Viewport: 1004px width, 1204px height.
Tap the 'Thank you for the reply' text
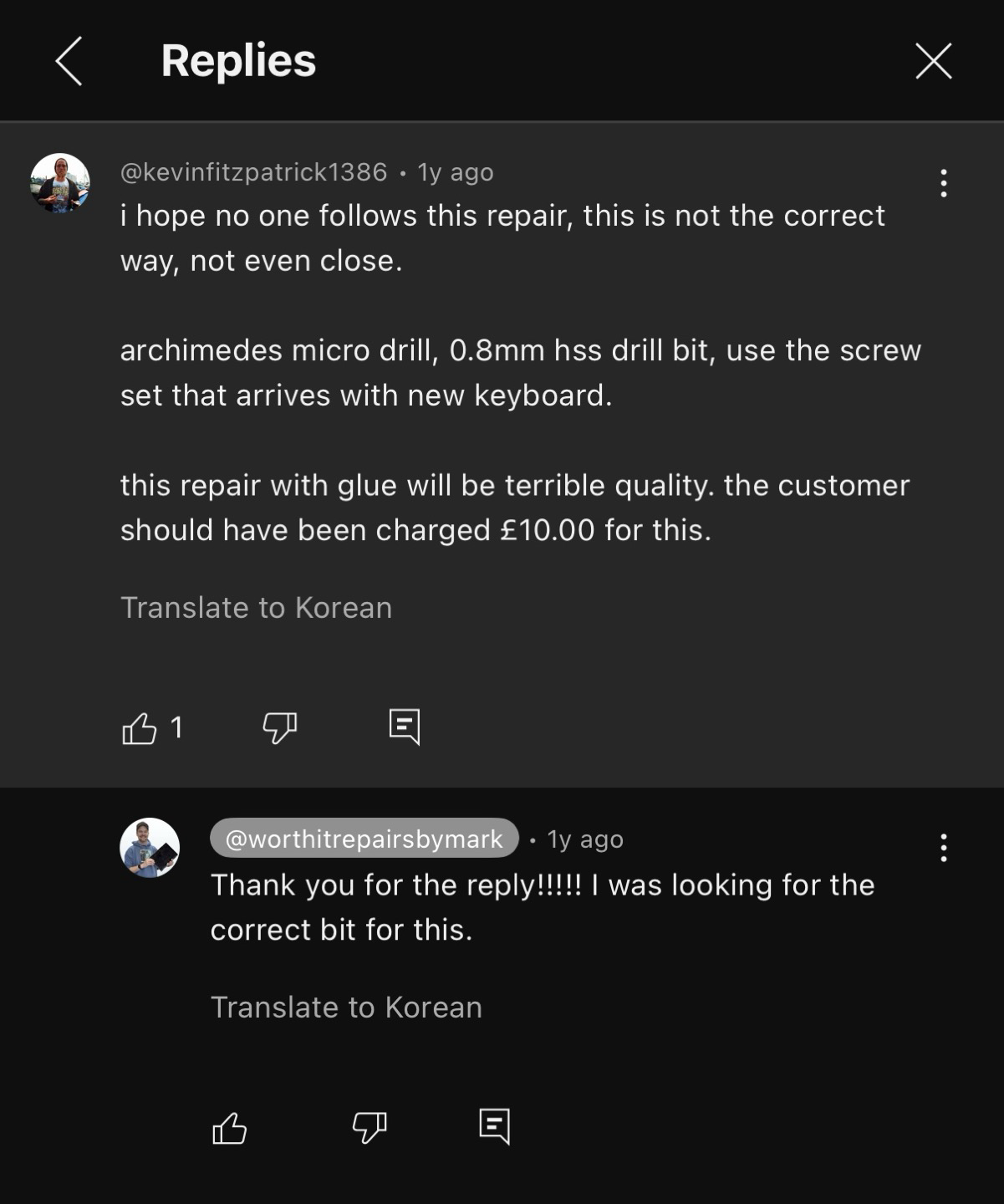(x=542, y=907)
